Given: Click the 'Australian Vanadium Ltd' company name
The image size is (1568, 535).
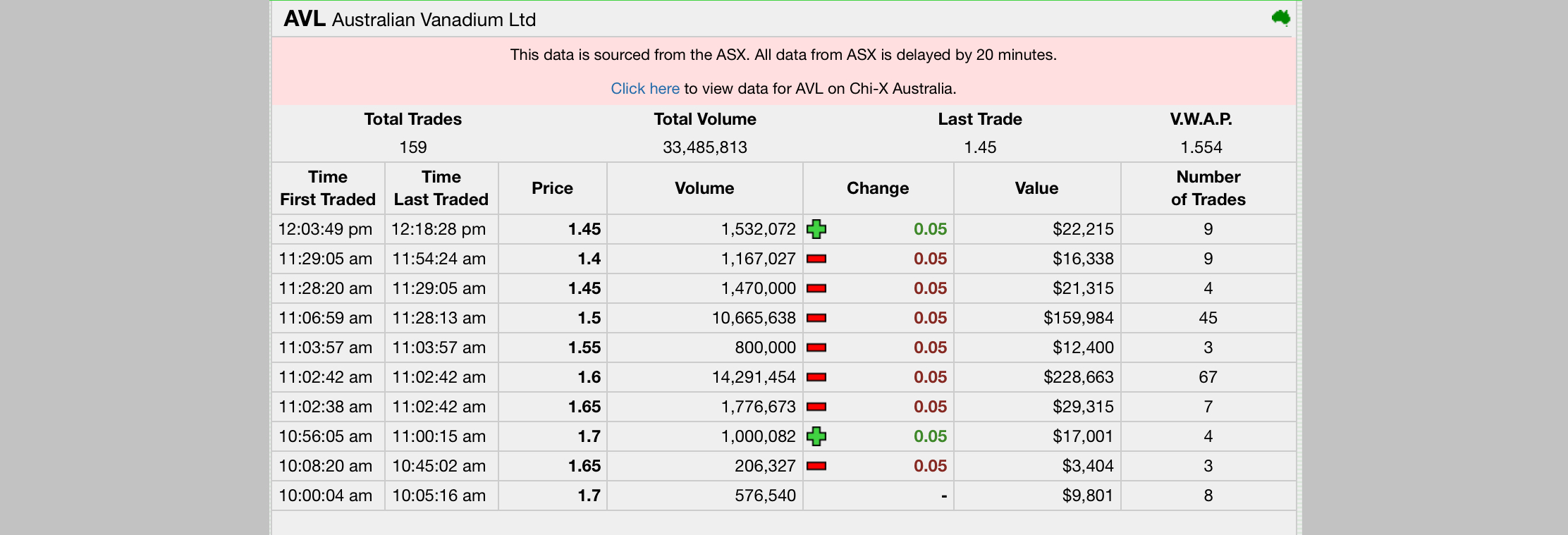Looking at the screenshot, I should [434, 20].
